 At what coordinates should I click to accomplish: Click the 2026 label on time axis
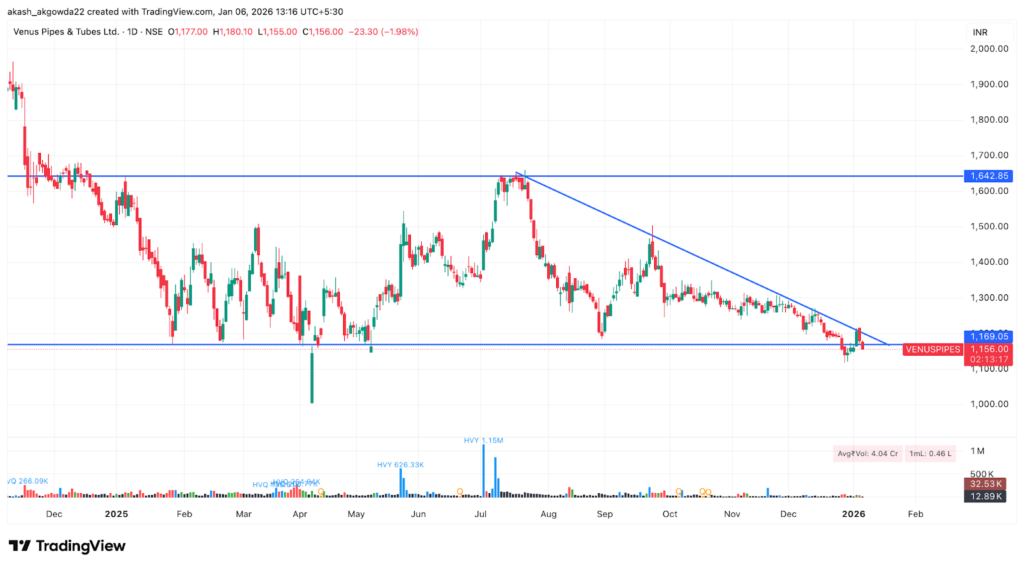pyautogui.click(x=852, y=513)
